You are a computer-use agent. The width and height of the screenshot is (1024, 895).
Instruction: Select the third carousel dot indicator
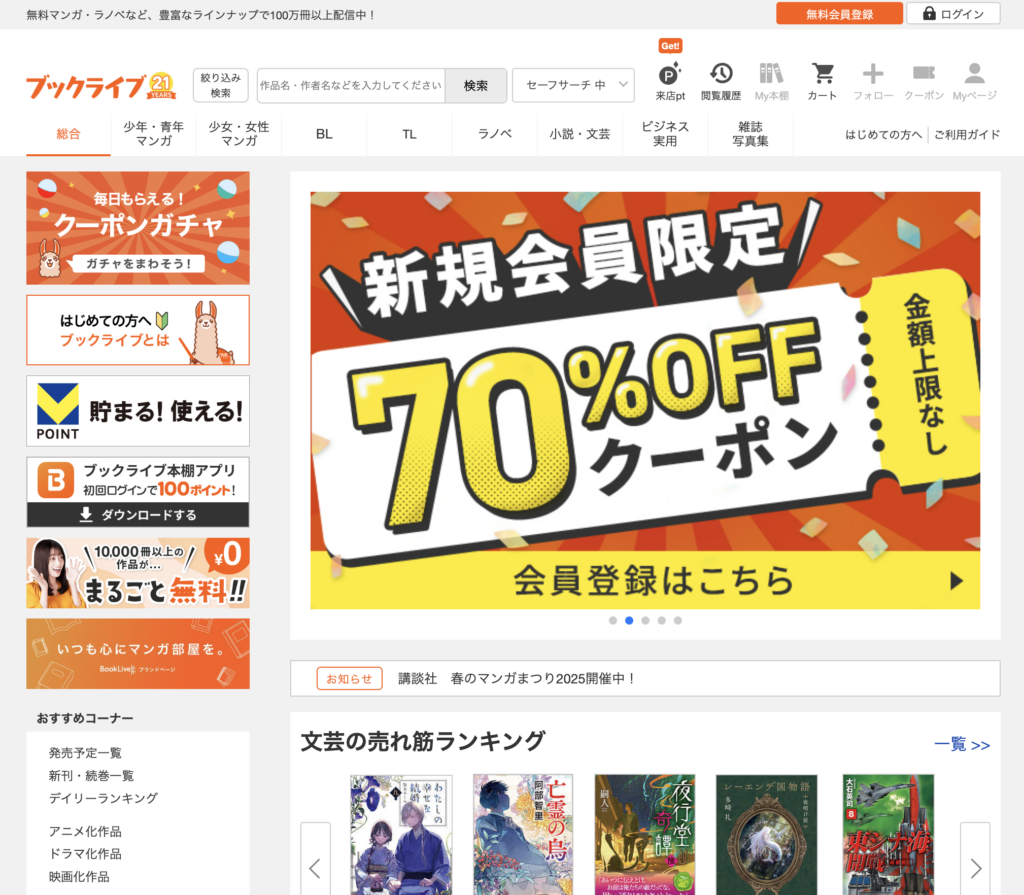[645, 620]
